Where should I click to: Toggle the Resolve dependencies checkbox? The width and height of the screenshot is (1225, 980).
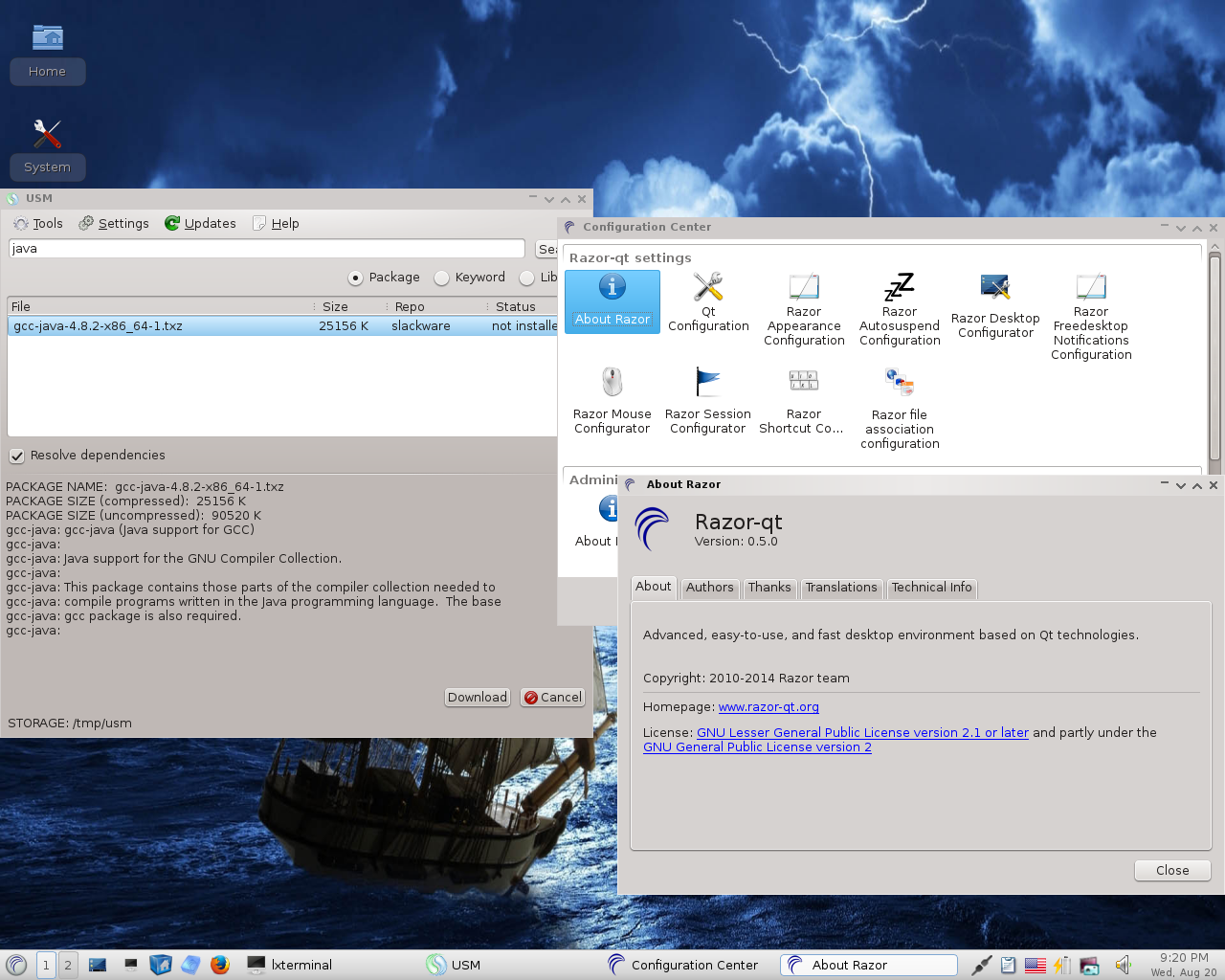coord(87,456)
